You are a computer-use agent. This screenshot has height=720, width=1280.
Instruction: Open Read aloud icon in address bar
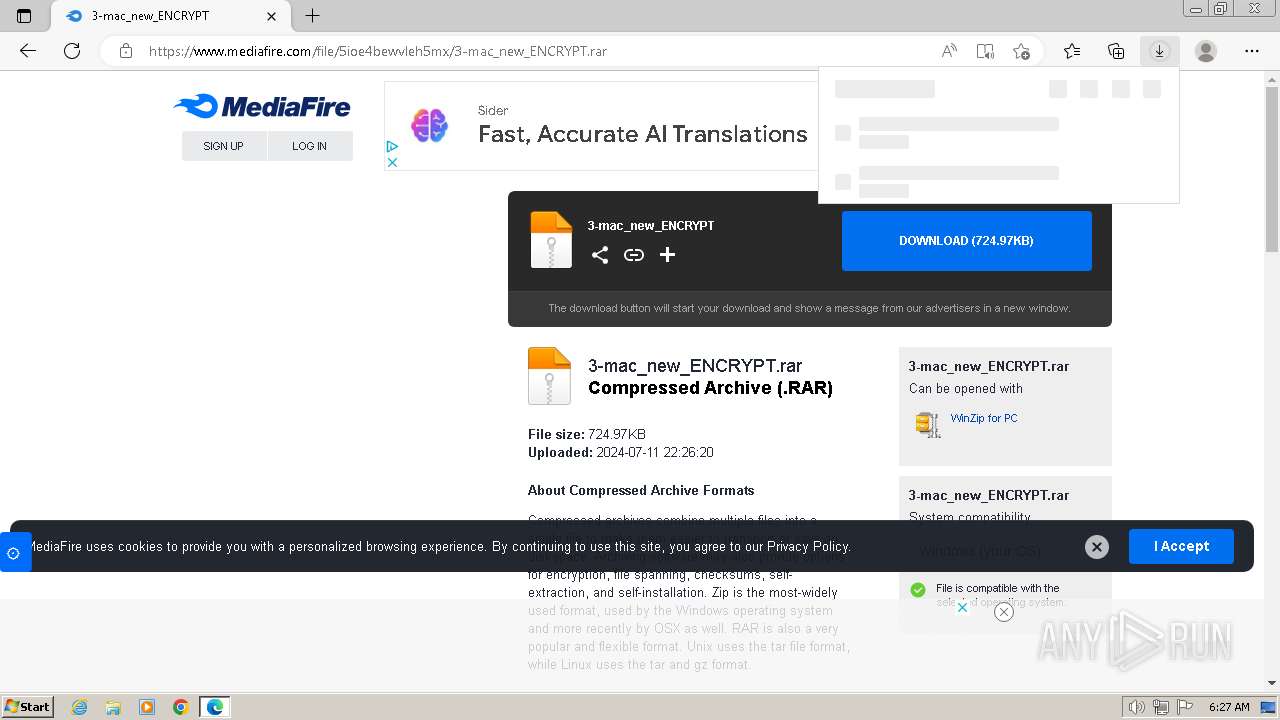[x=949, y=51]
